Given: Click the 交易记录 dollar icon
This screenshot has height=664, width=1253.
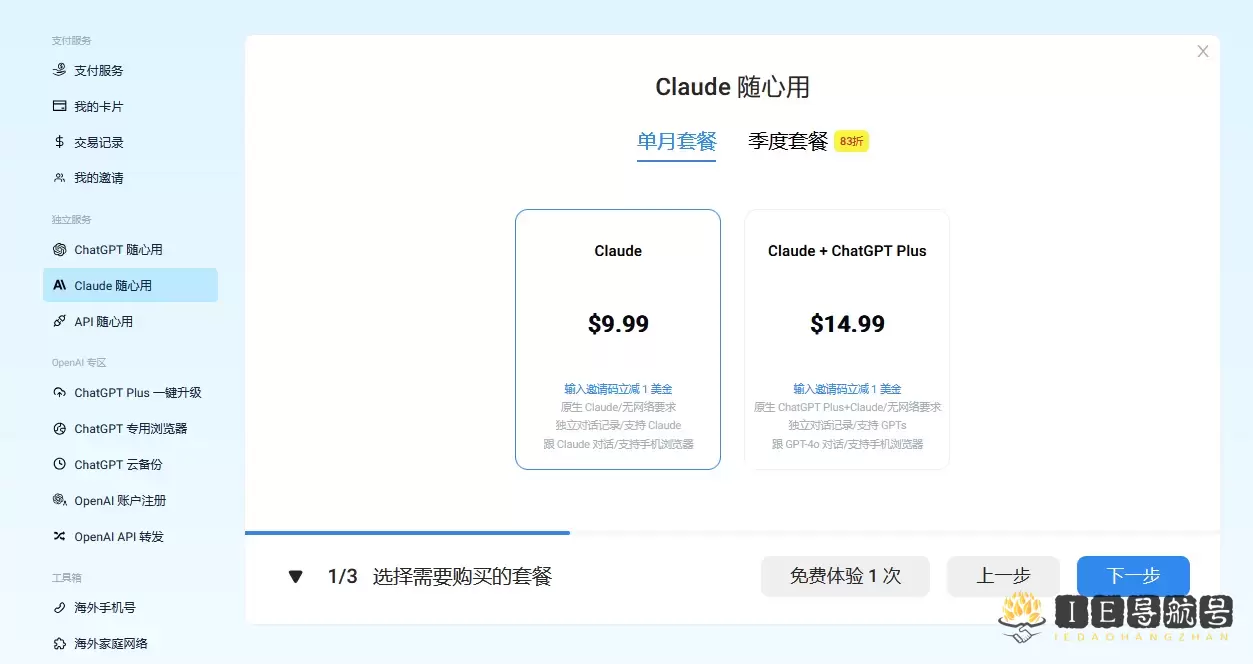Looking at the screenshot, I should click(x=60, y=142).
